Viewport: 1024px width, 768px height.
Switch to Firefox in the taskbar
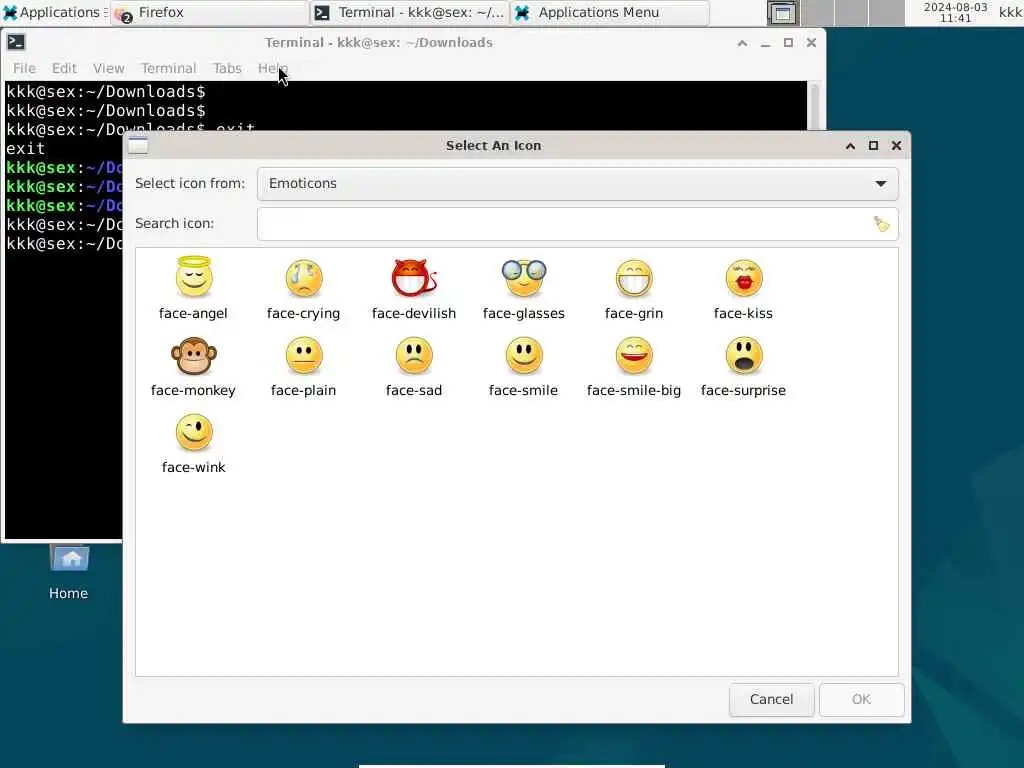(x=209, y=12)
